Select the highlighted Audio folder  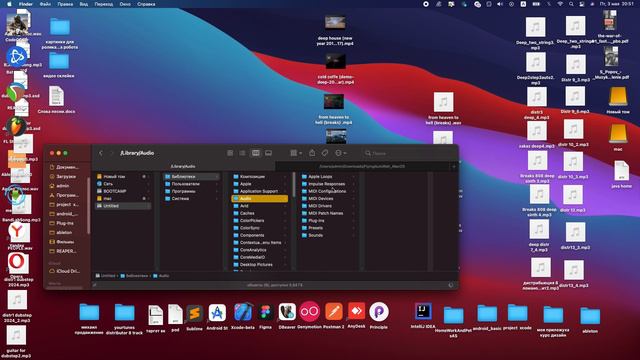pyautogui.click(x=260, y=198)
